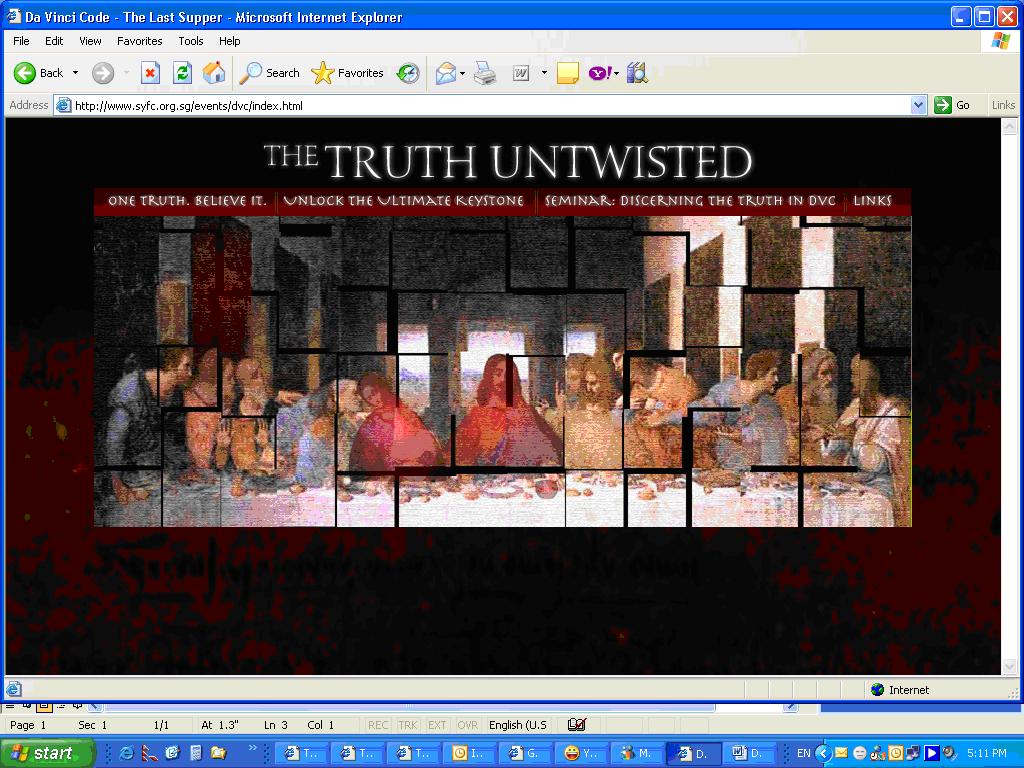Screen dimensions: 1024x768
Task: Open the Search pane with magnifier icon
Action: [x=269, y=73]
